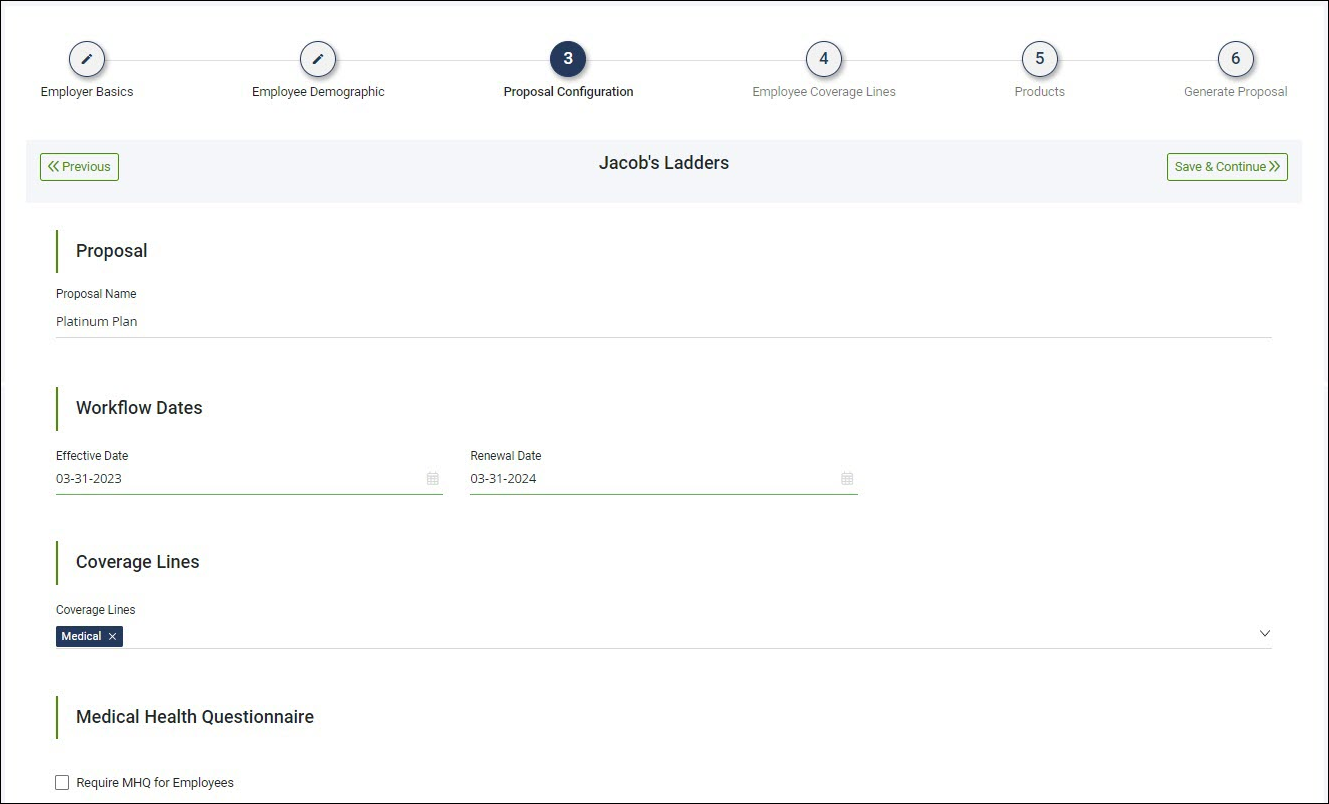This screenshot has width=1329, height=804.
Task: Click the step 3 Proposal Configuration circle
Action: [568, 58]
